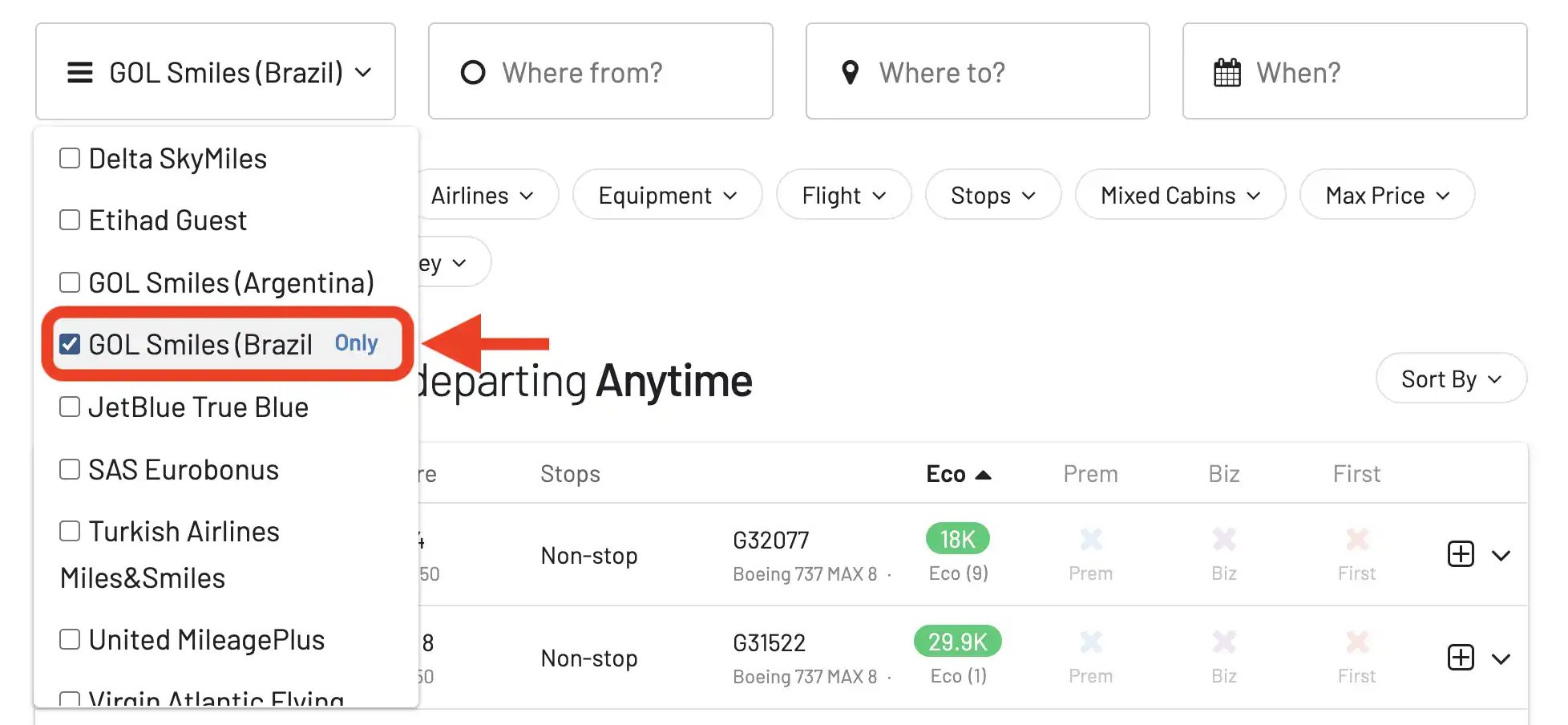Sort results by the Eco column
1568x725 pixels.
click(959, 474)
